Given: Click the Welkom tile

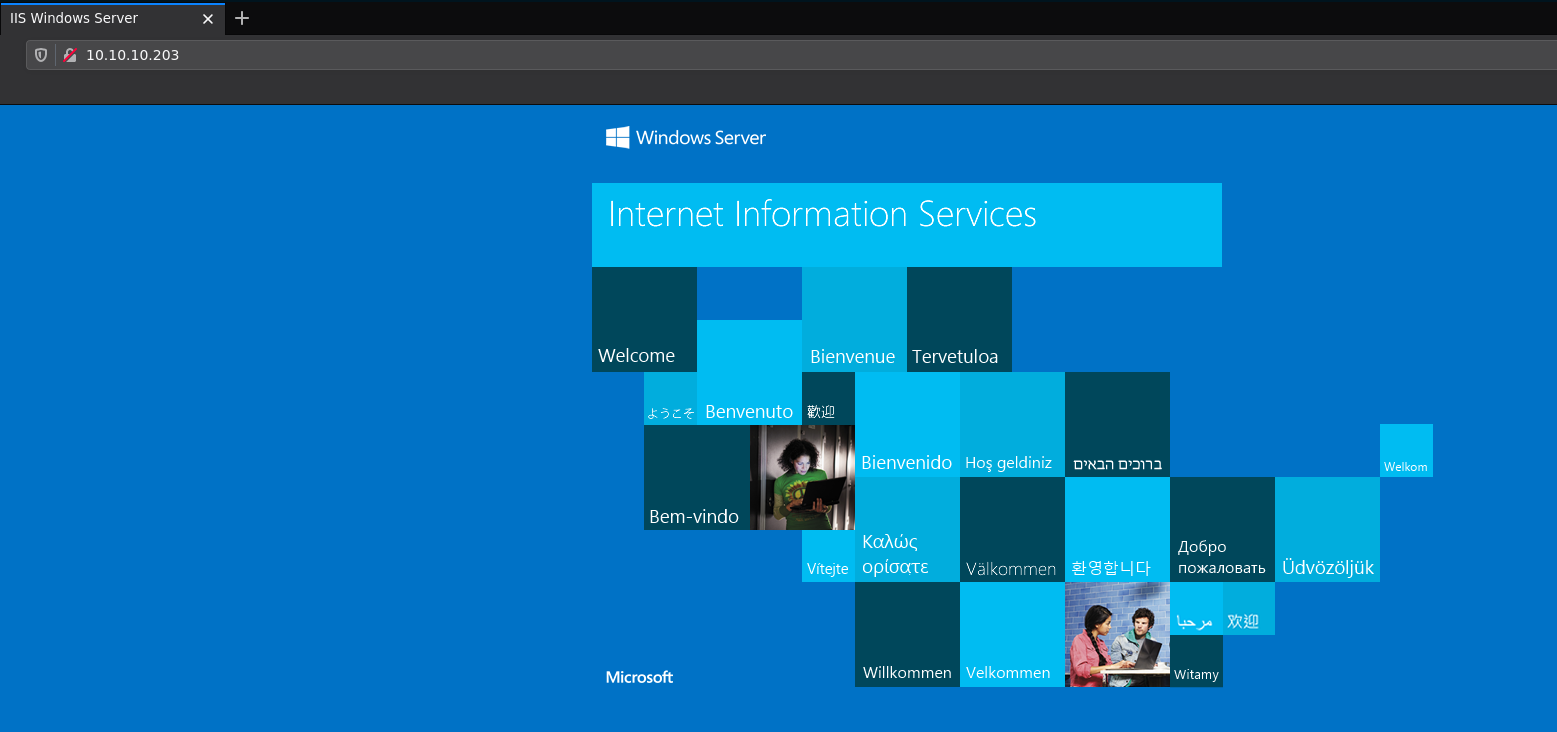Looking at the screenshot, I should point(1406,450).
